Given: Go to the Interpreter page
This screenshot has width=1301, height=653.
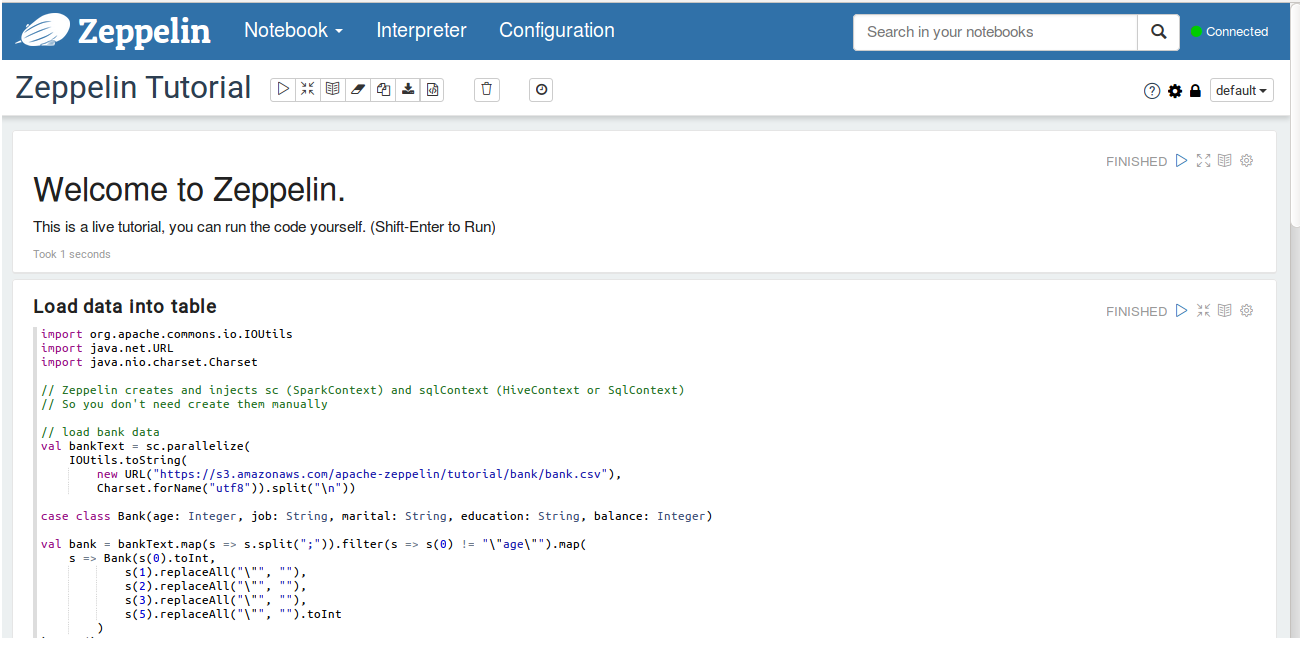Looking at the screenshot, I should pos(421,30).
